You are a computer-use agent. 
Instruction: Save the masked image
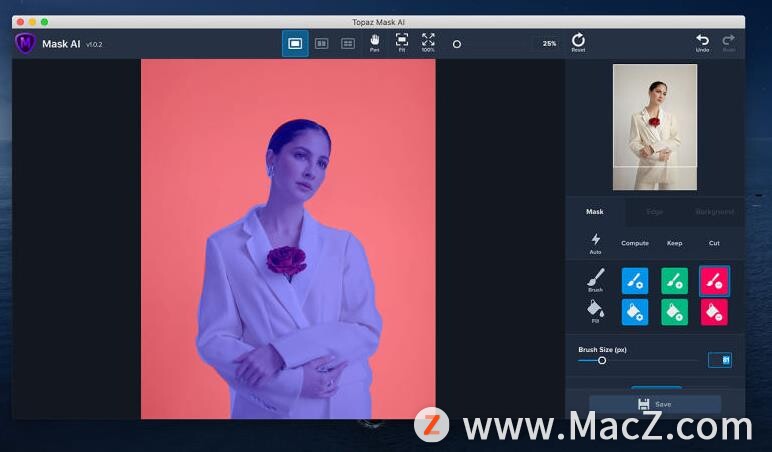pos(655,404)
